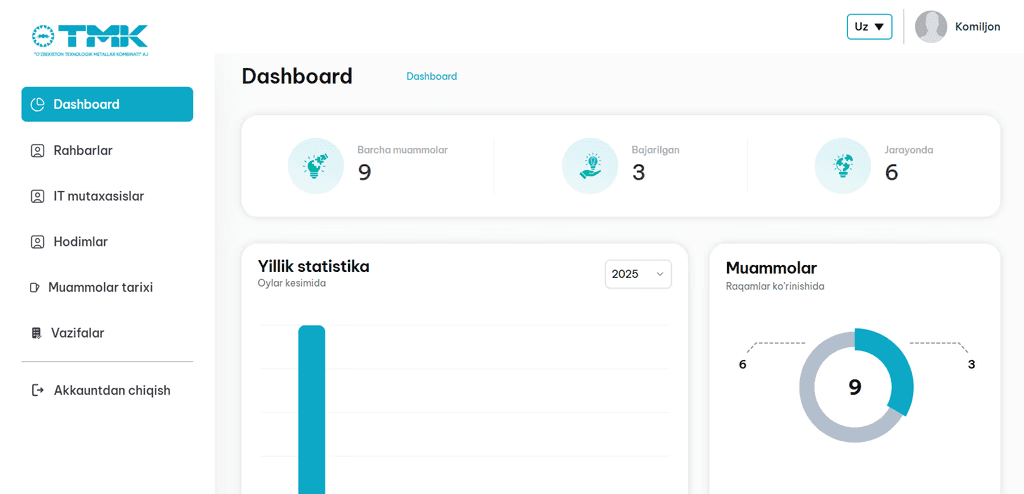Click the Komiljon username
Image resolution: width=1024 pixels, height=494 pixels.
[978, 27]
